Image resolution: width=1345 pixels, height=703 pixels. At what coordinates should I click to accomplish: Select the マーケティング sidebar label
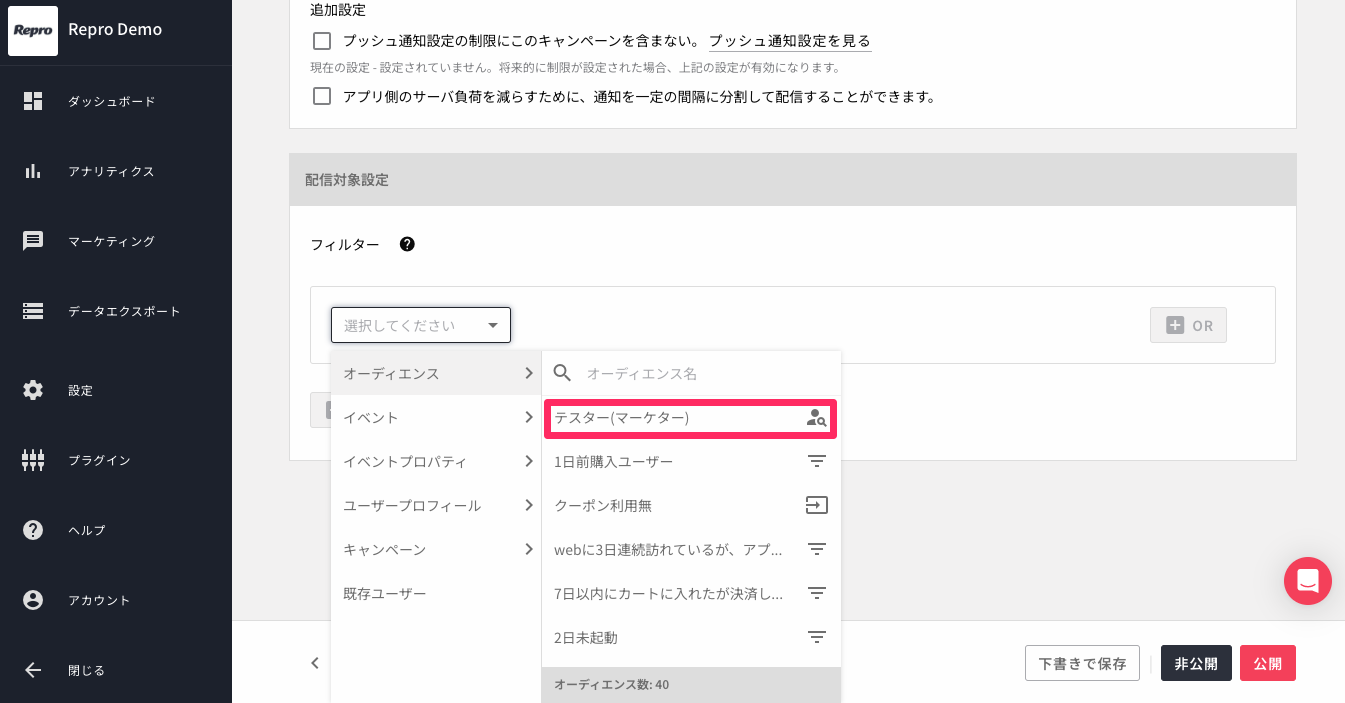click(111, 241)
